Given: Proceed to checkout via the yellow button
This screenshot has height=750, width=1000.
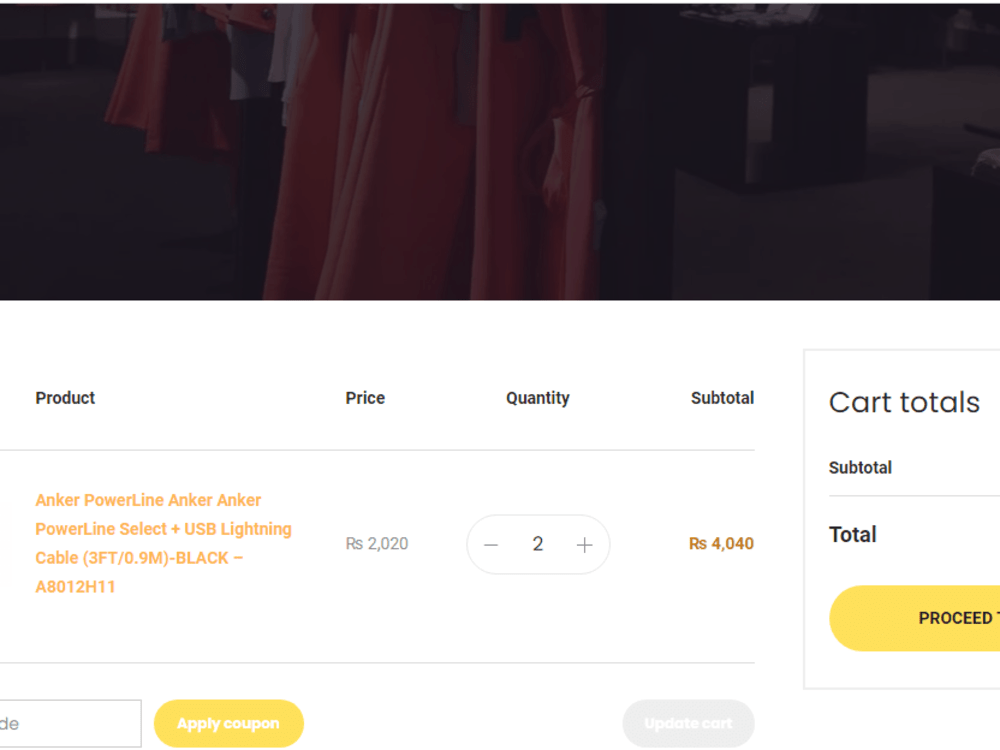Looking at the screenshot, I should 915,618.
